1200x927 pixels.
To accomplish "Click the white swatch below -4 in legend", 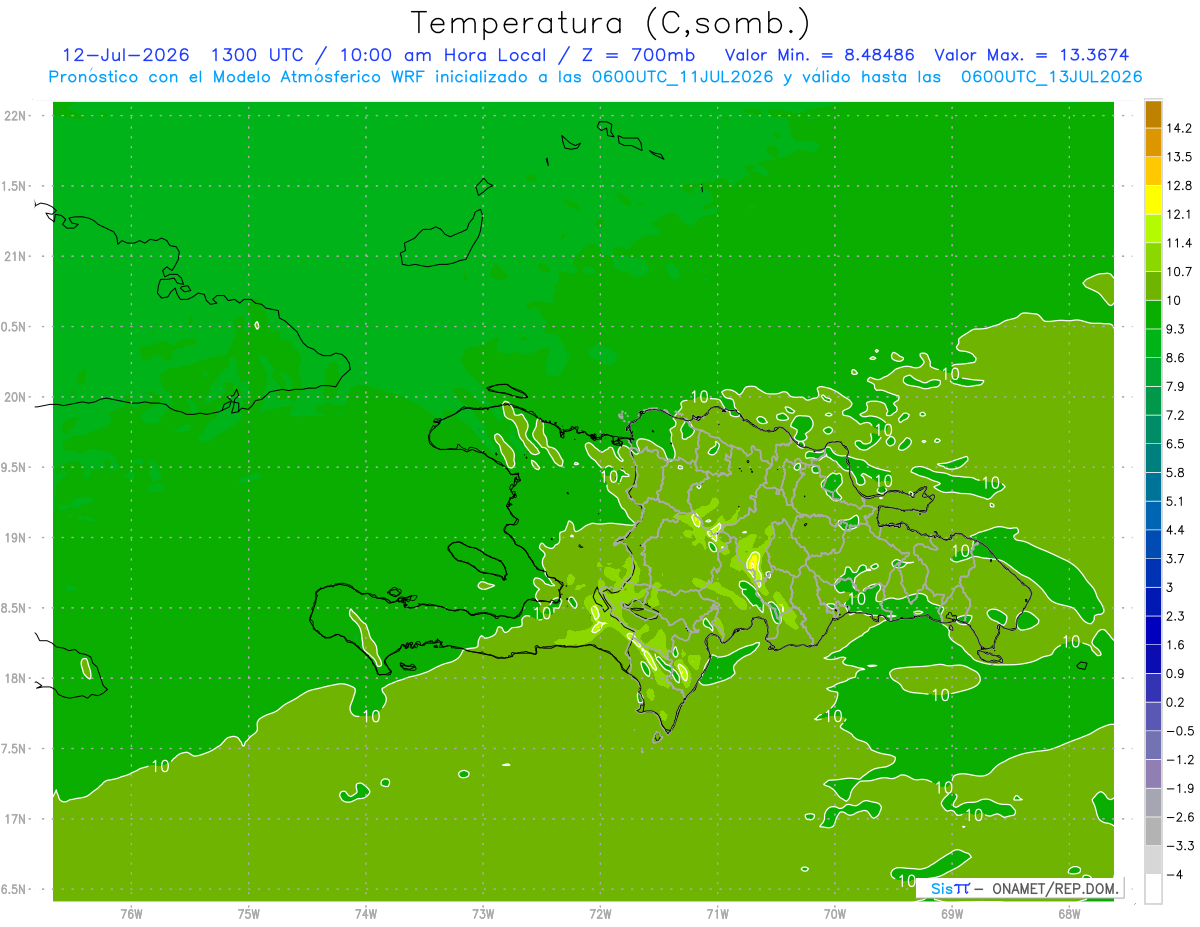I will (x=1153, y=889).
